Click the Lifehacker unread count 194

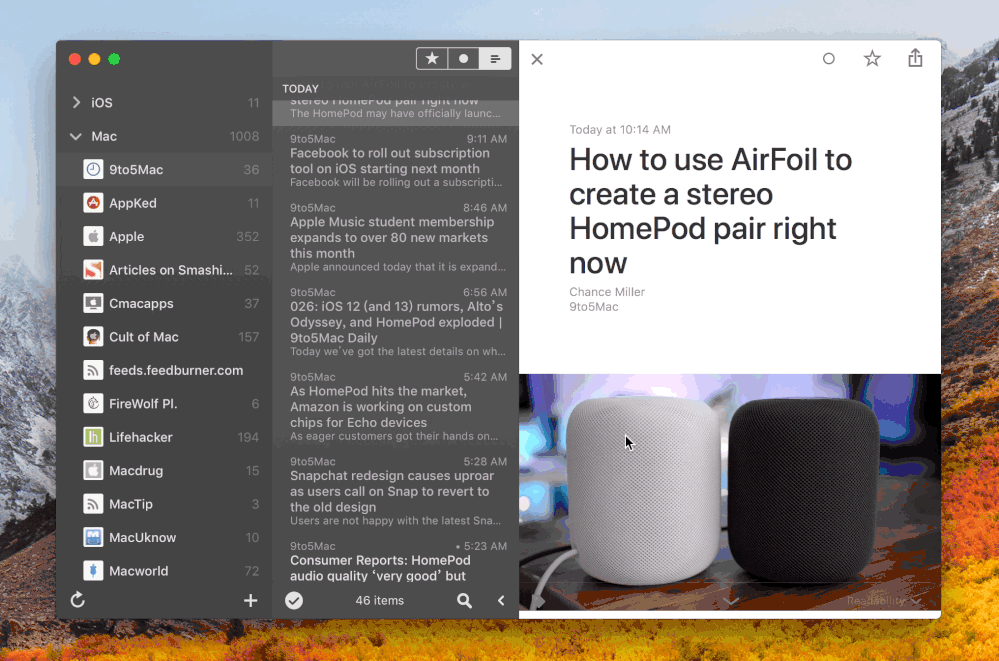248,437
